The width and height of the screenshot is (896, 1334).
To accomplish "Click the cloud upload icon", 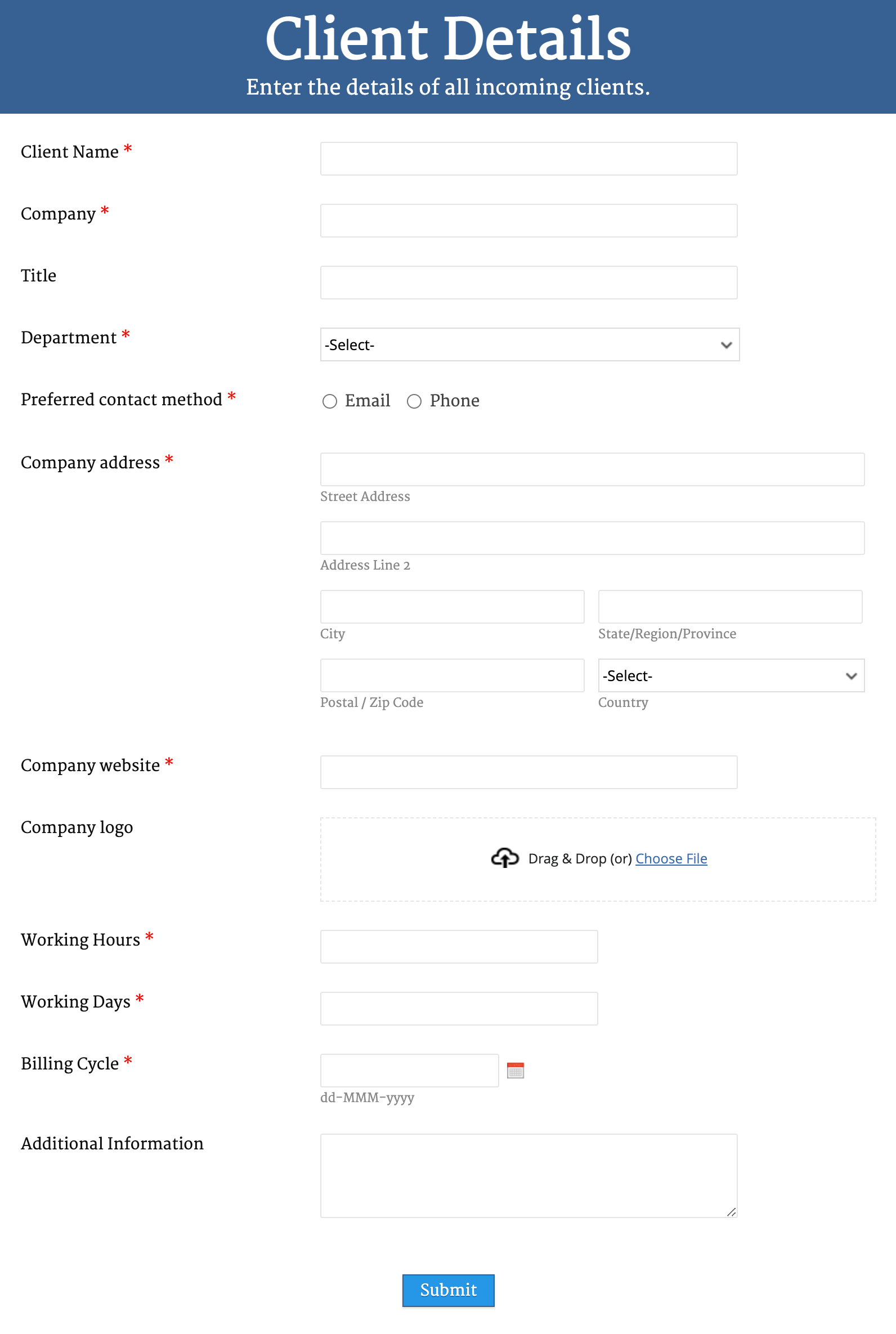I will tap(505, 858).
